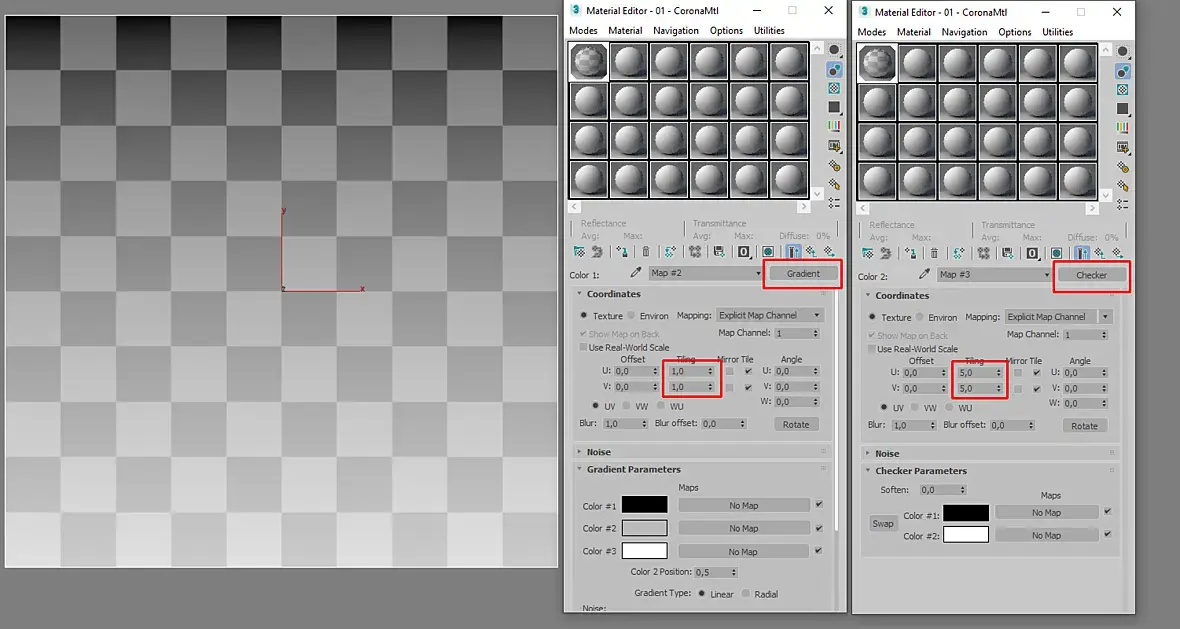Click Video Color Check icon in left editor
Viewport: 1180px width, 629px height.
(x=834, y=126)
